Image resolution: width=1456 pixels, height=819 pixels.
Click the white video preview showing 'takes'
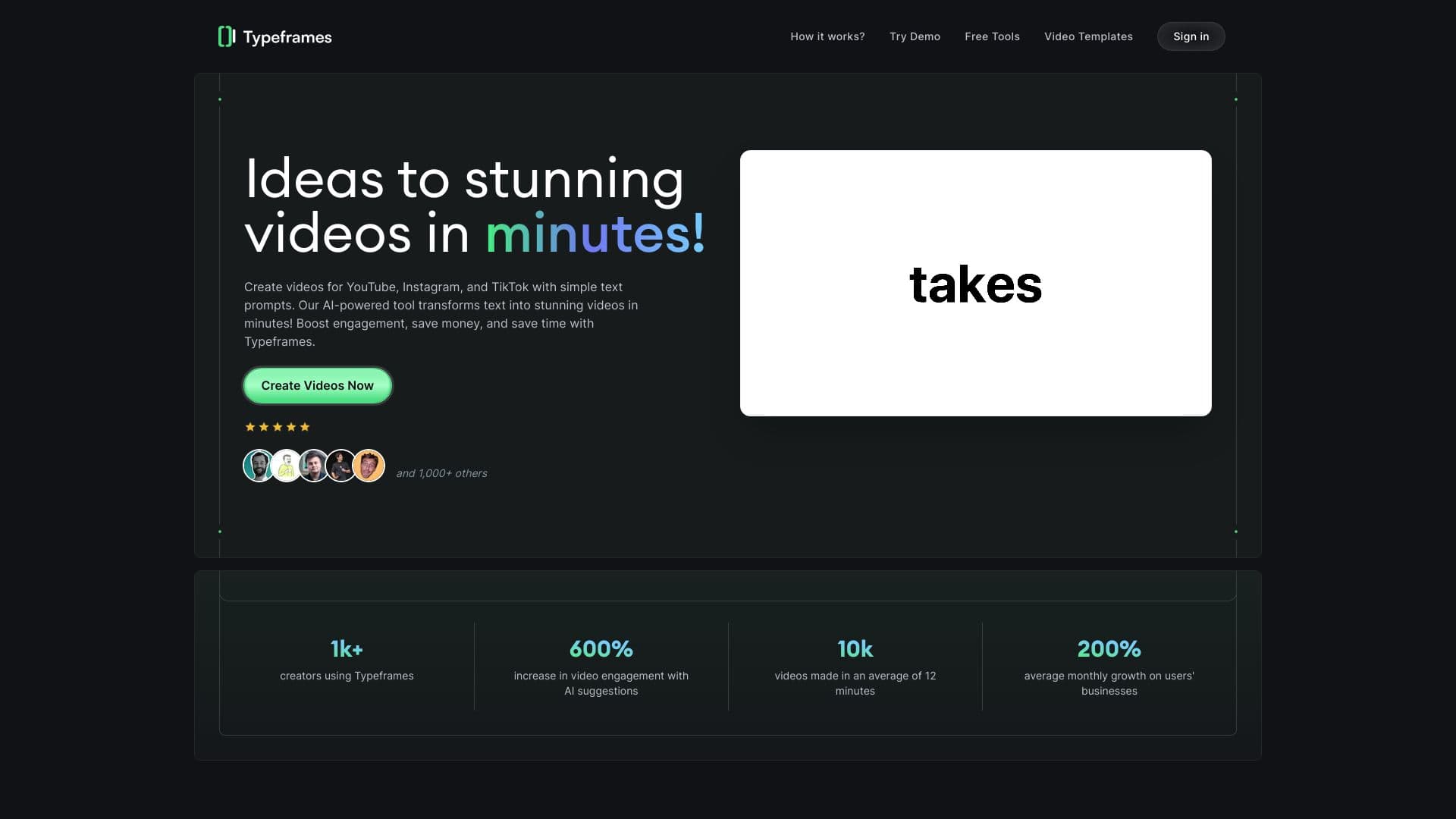coord(975,284)
